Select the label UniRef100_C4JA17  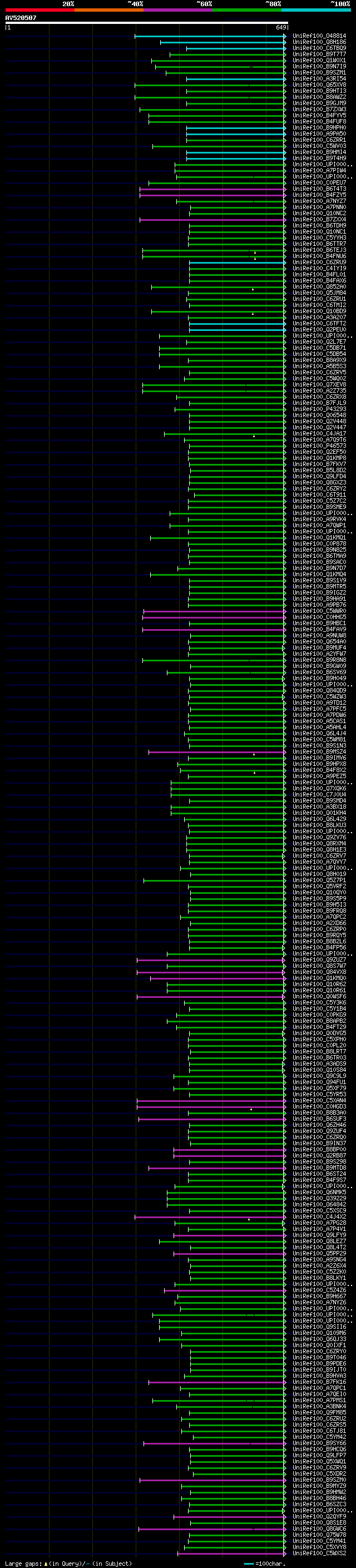(319, 434)
